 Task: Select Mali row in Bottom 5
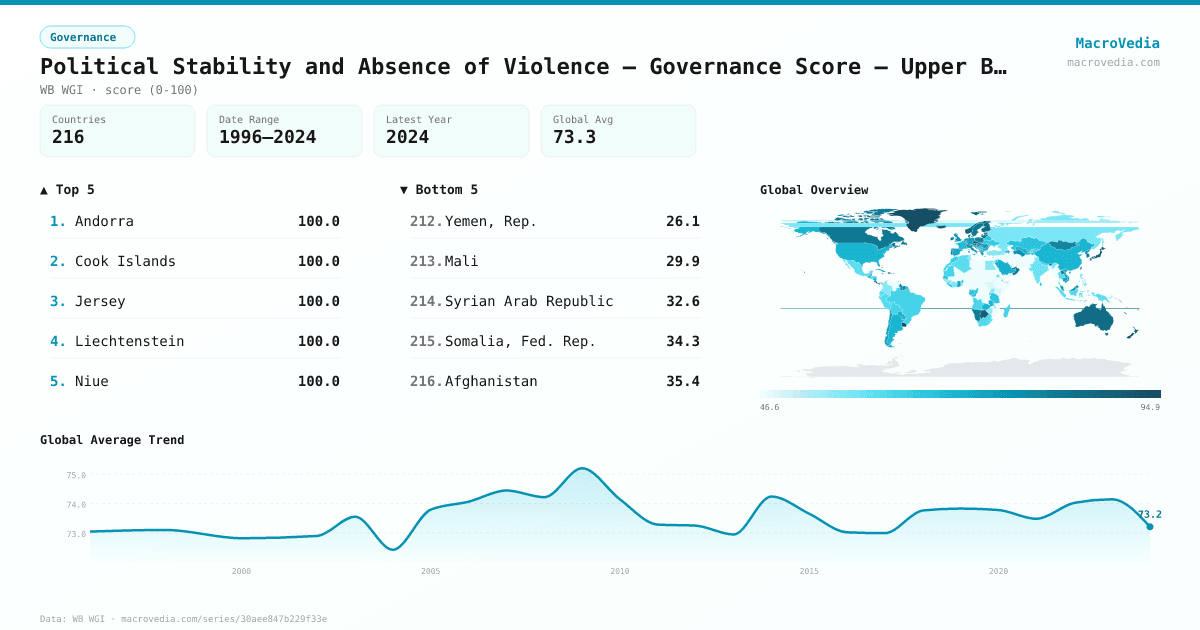(555, 261)
